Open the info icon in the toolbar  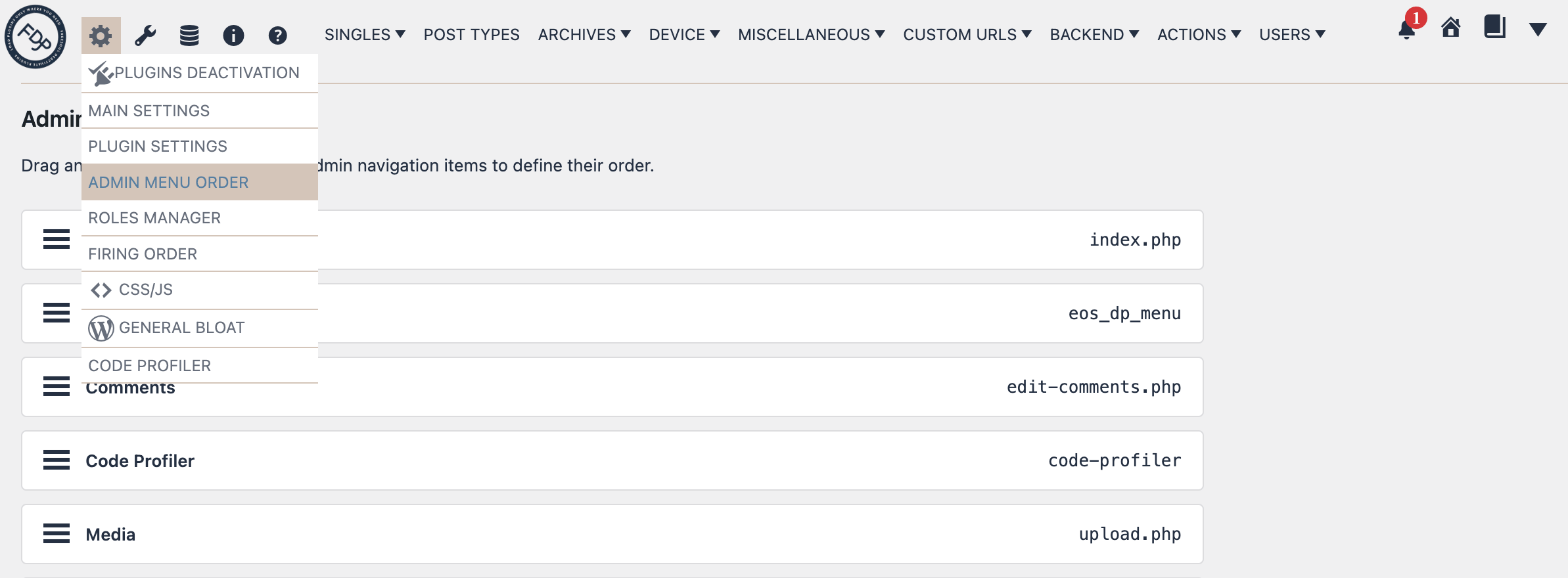233,34
